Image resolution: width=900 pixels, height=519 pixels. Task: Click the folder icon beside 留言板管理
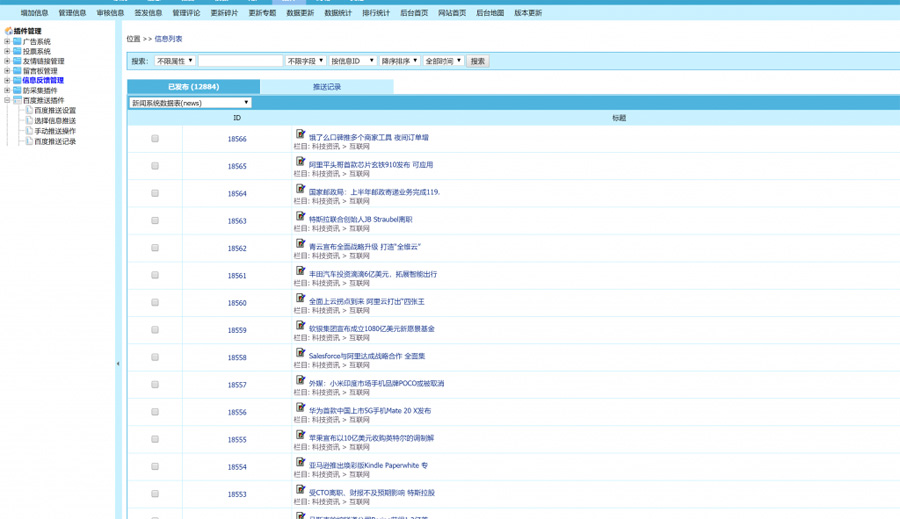tap(17, 71)
